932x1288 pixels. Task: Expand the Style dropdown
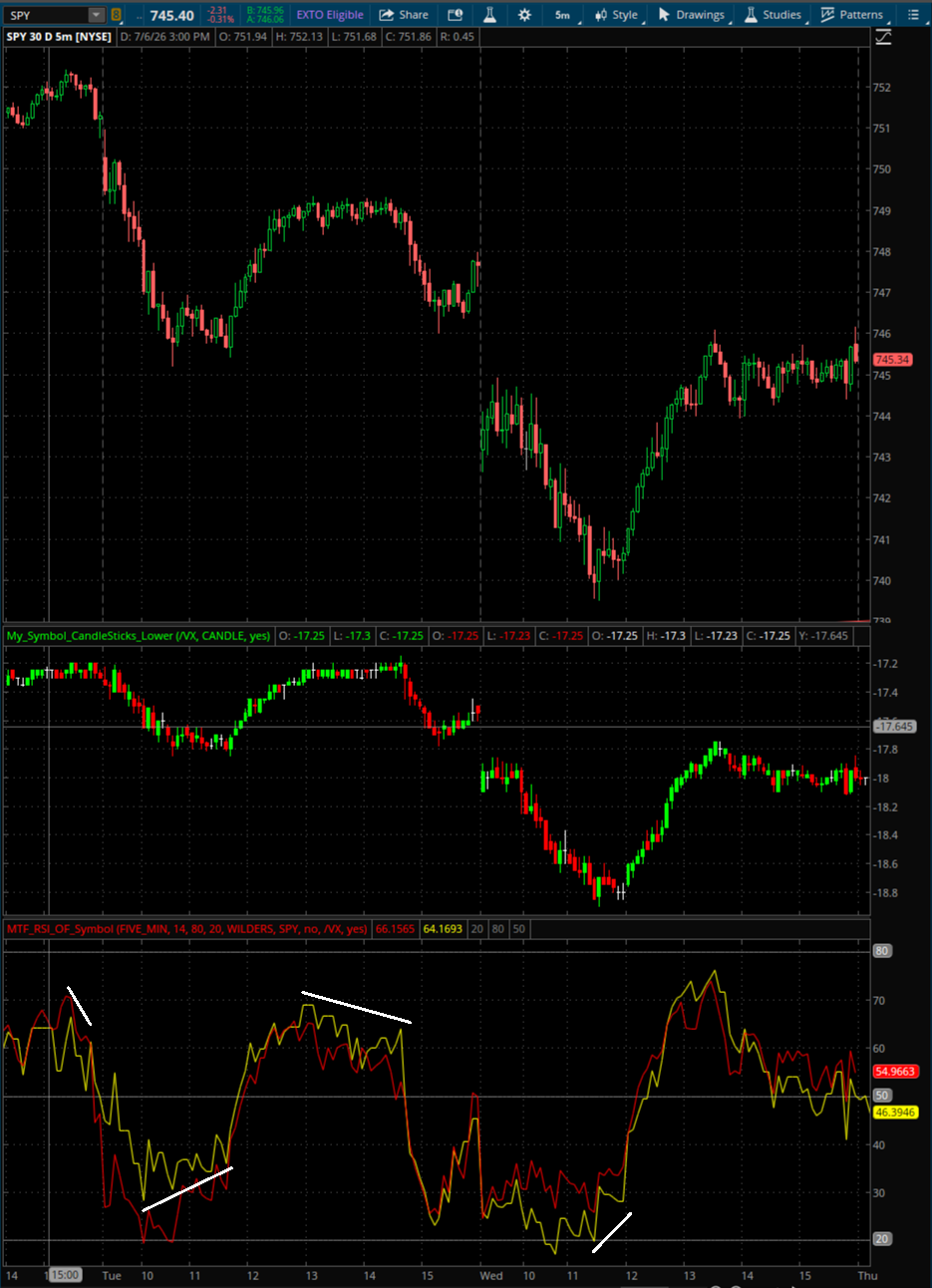tap(617, 15)
